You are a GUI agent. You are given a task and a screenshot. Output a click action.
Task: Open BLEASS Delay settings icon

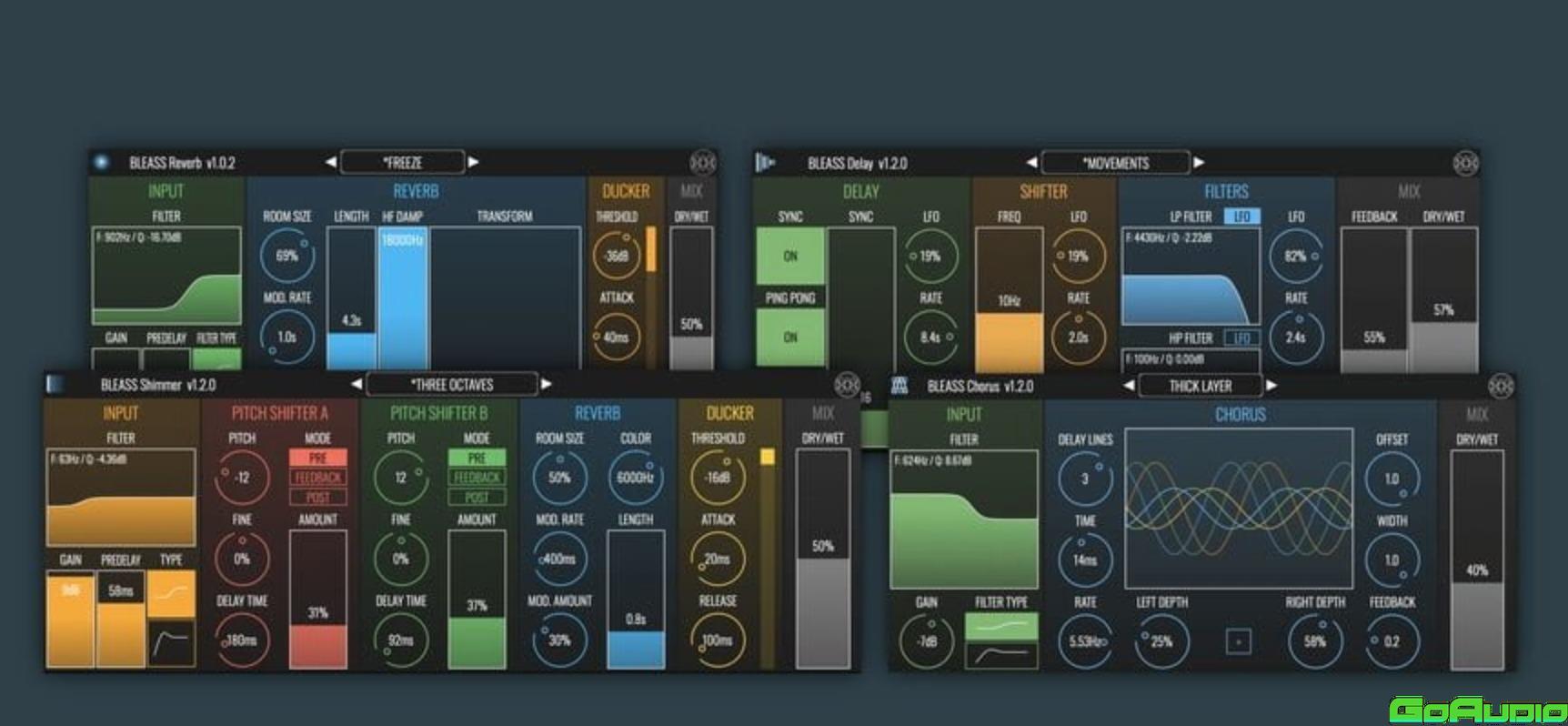(x=1465, y=163)
